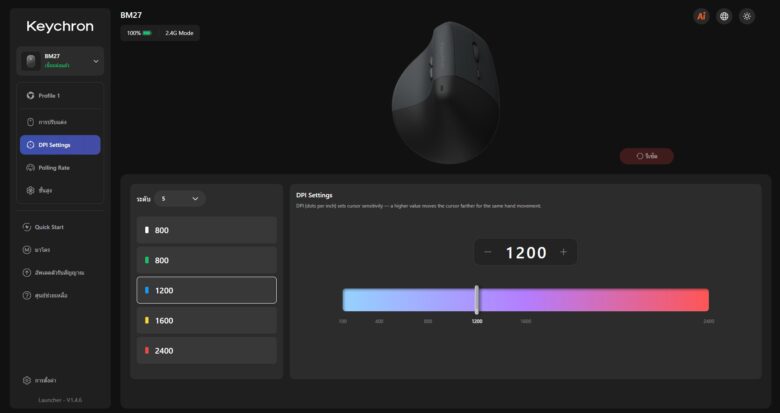Click the 400 tick label under slider

(379, 321)
